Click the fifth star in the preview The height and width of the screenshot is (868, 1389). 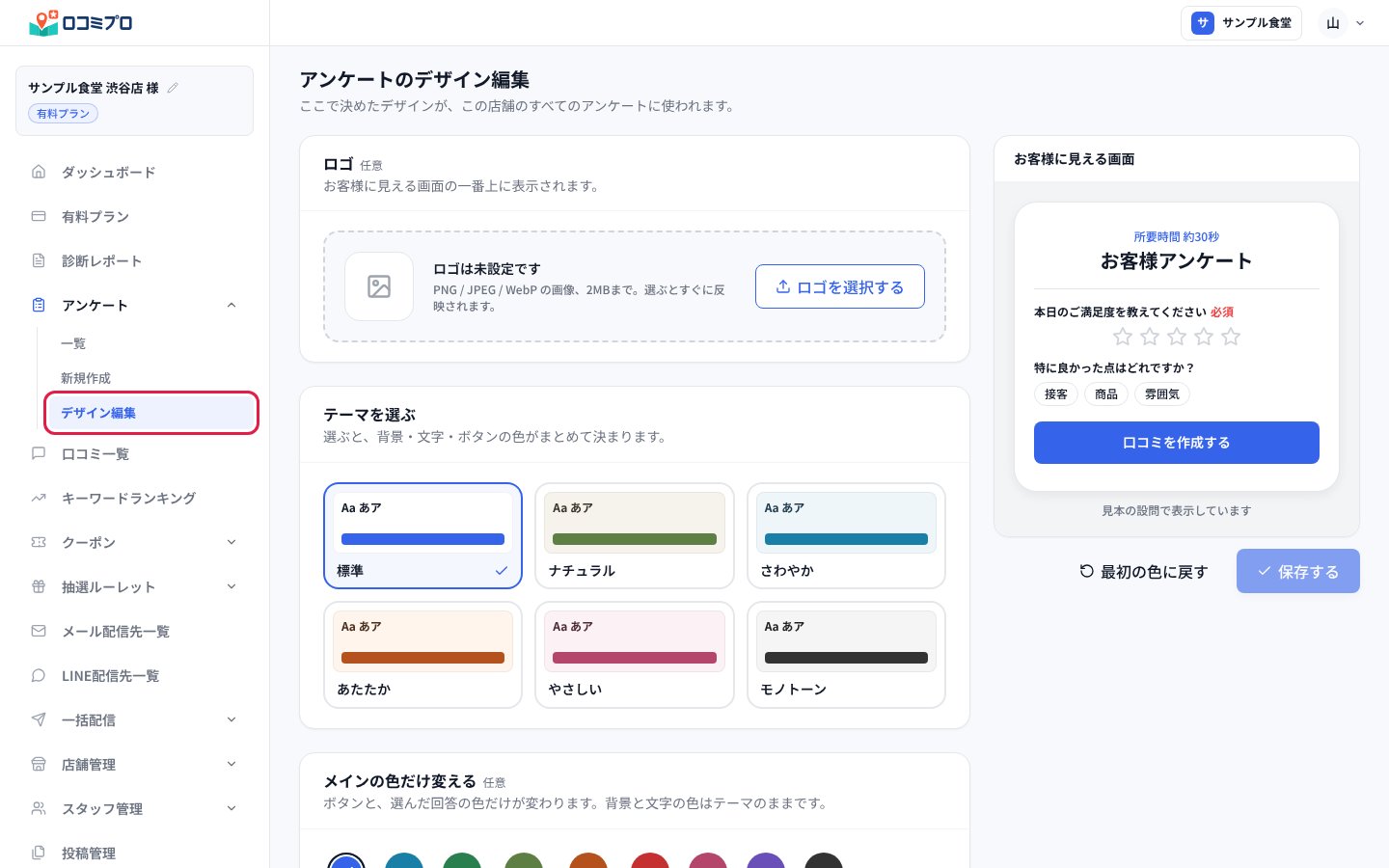[1231, 337]
